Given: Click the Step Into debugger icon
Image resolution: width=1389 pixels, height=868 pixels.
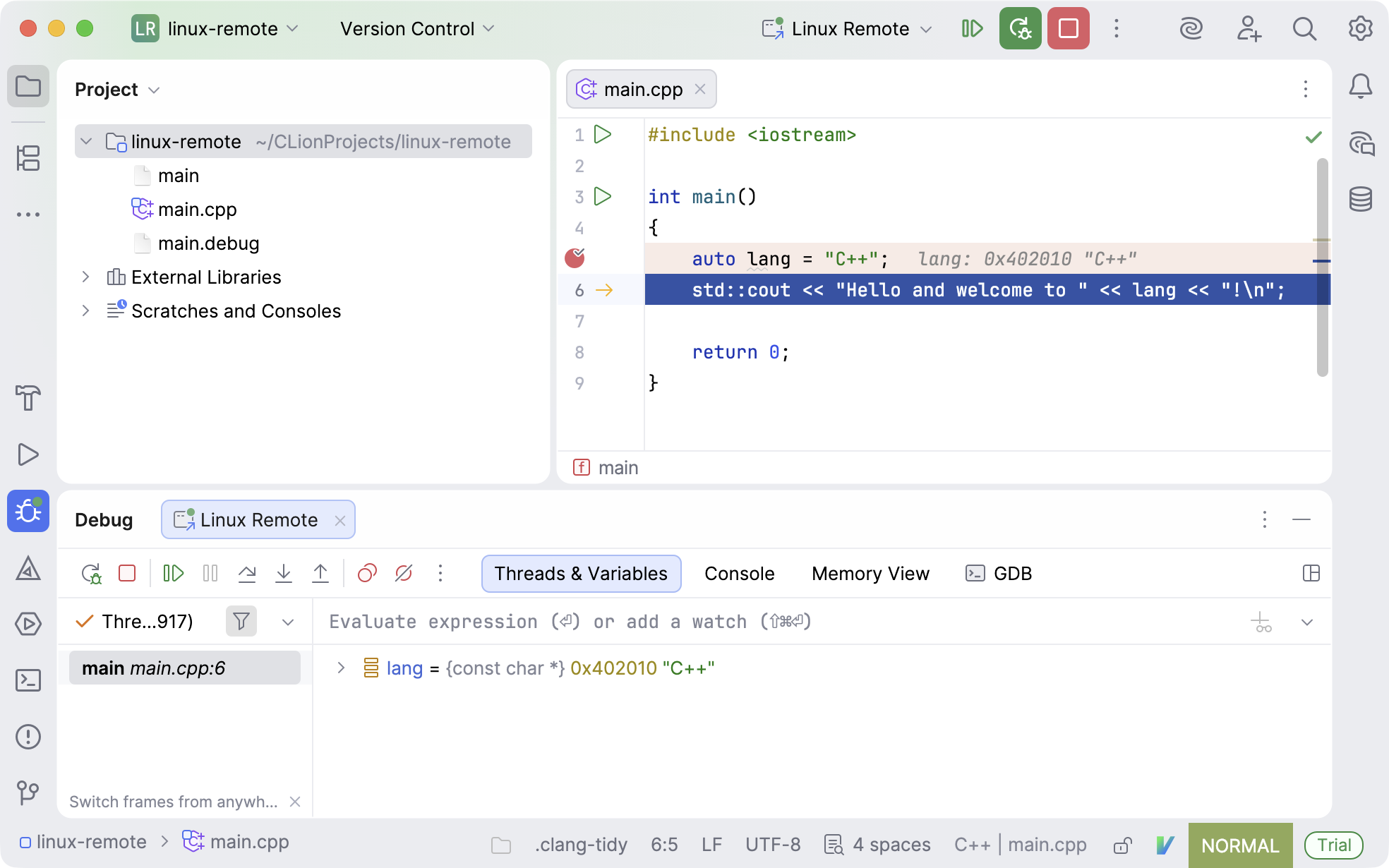Looking at the screenshot, I should [284, 573].
